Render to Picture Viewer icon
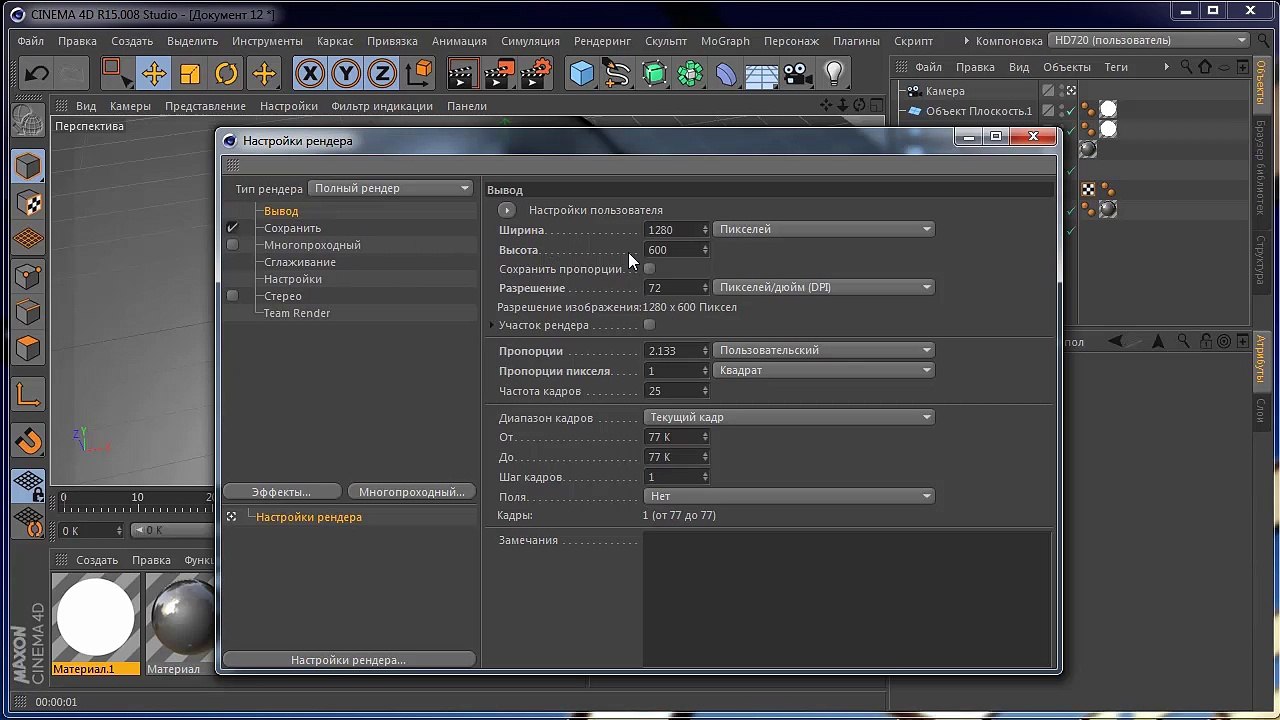The width and height of the screenshot is (1280, 720). tap(499, 74)
